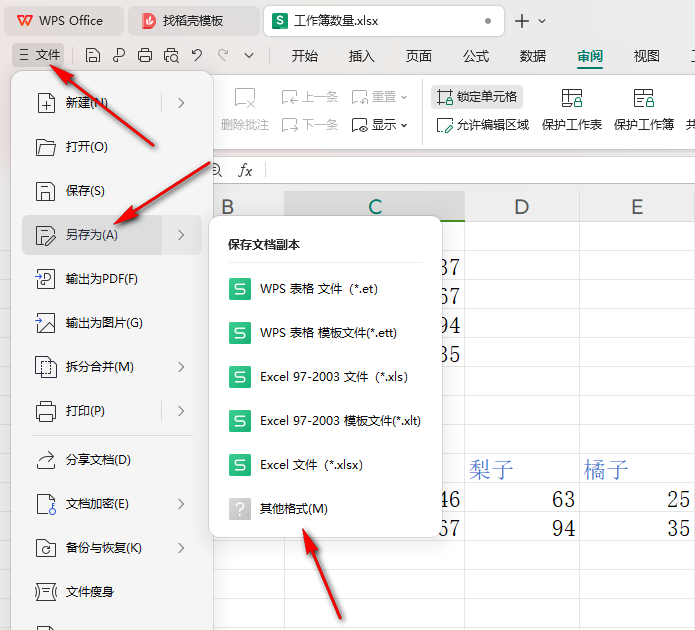Select column C header
This screenshot has height=630, width=695.
coord(375,207)
